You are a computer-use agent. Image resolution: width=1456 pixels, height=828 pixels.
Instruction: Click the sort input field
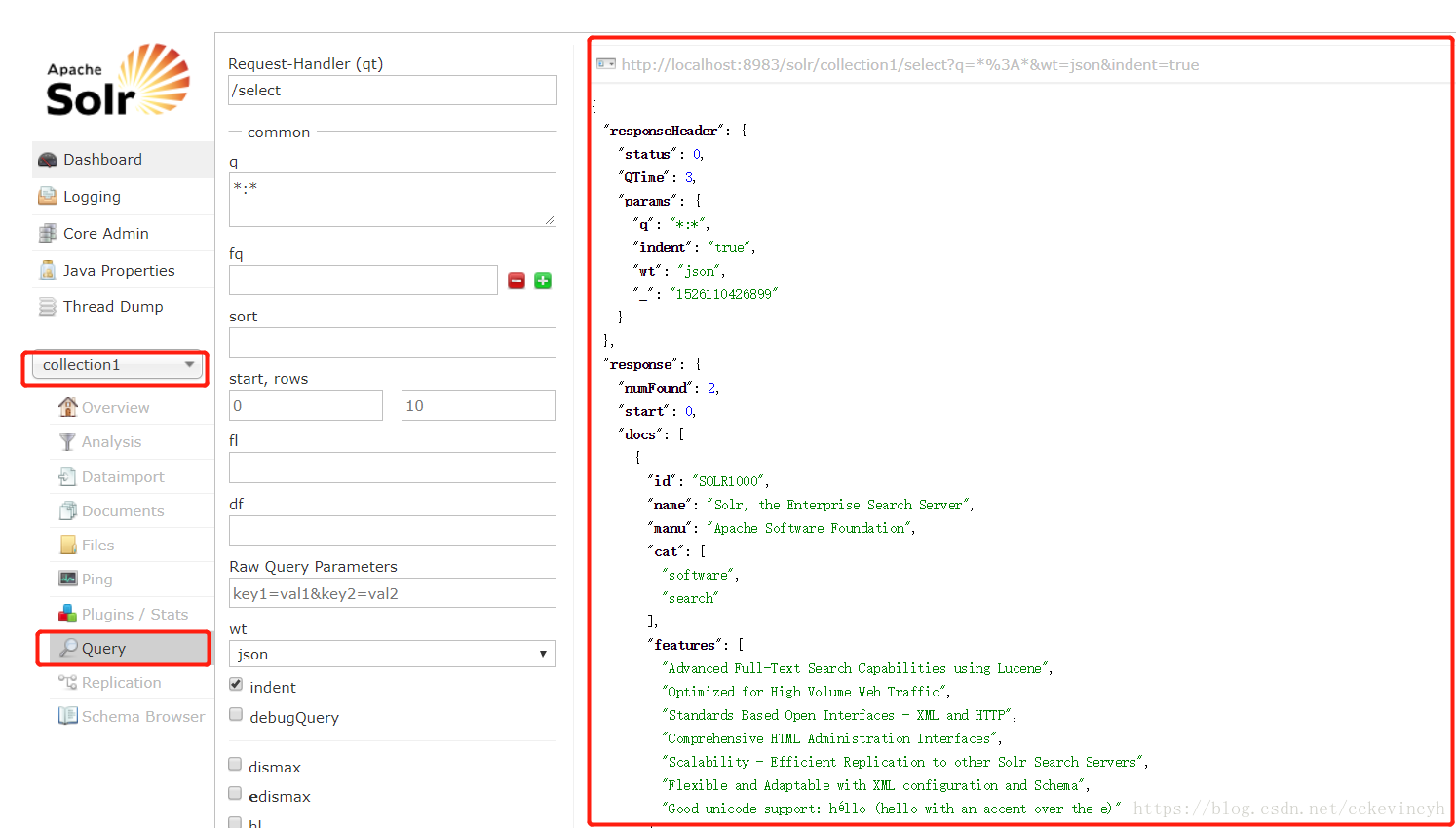(x=393, y=342)
